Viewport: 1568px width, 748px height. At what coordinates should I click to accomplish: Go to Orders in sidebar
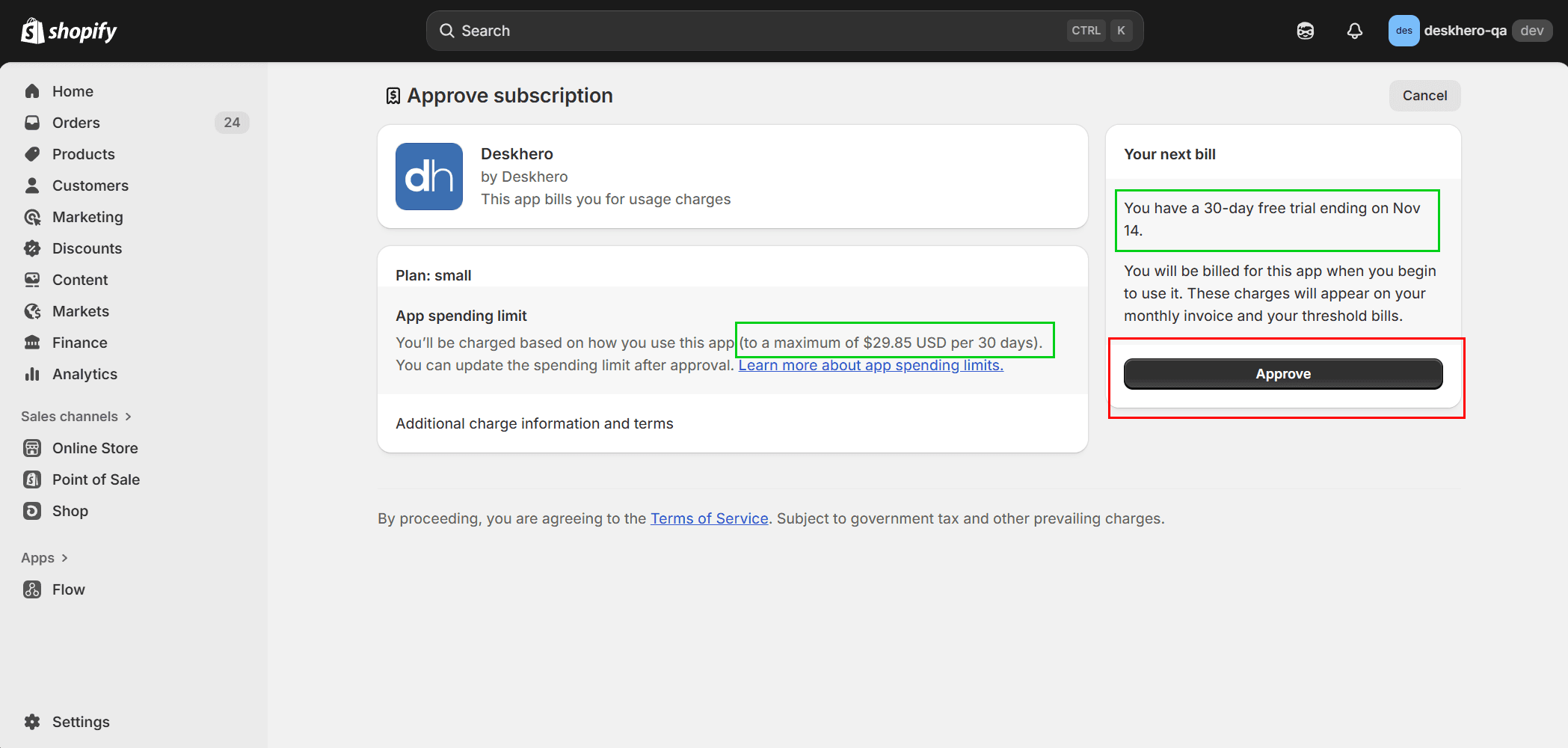click(76, 123)
